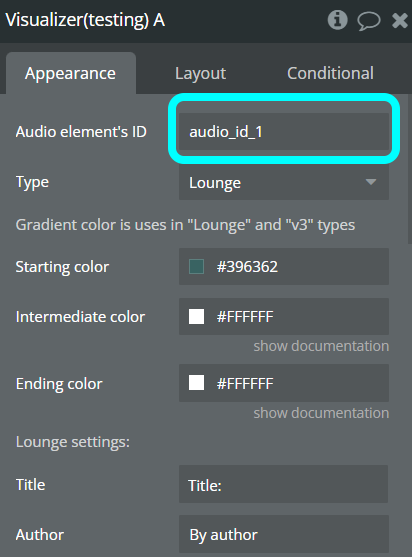The image size is (412, 557).
Task: Open the Layout tab
Action: [200, 74]
